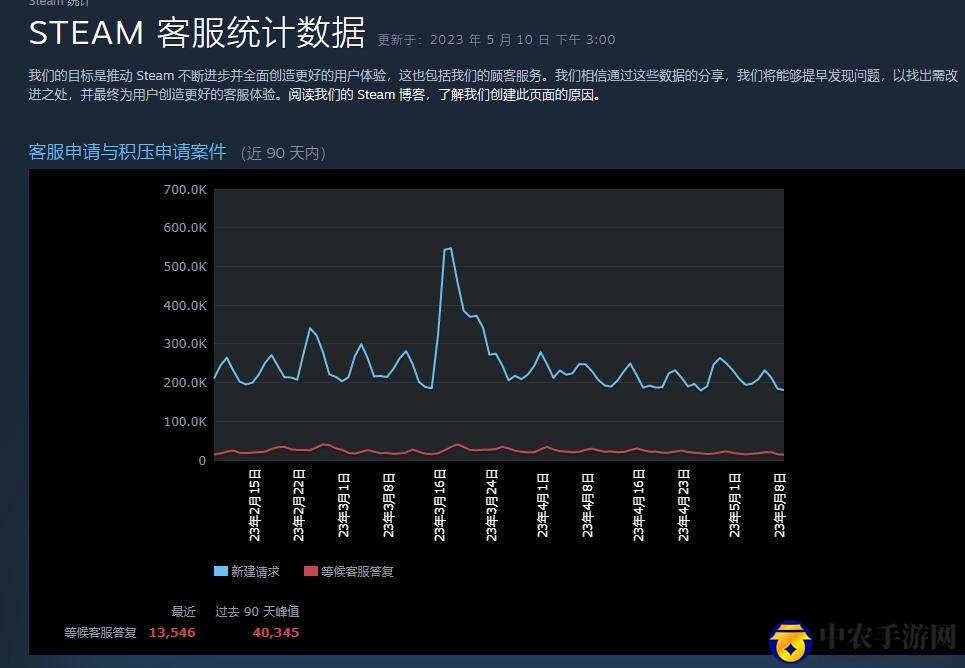Click the '等候客服答复' legend label text

pos(357,572)
